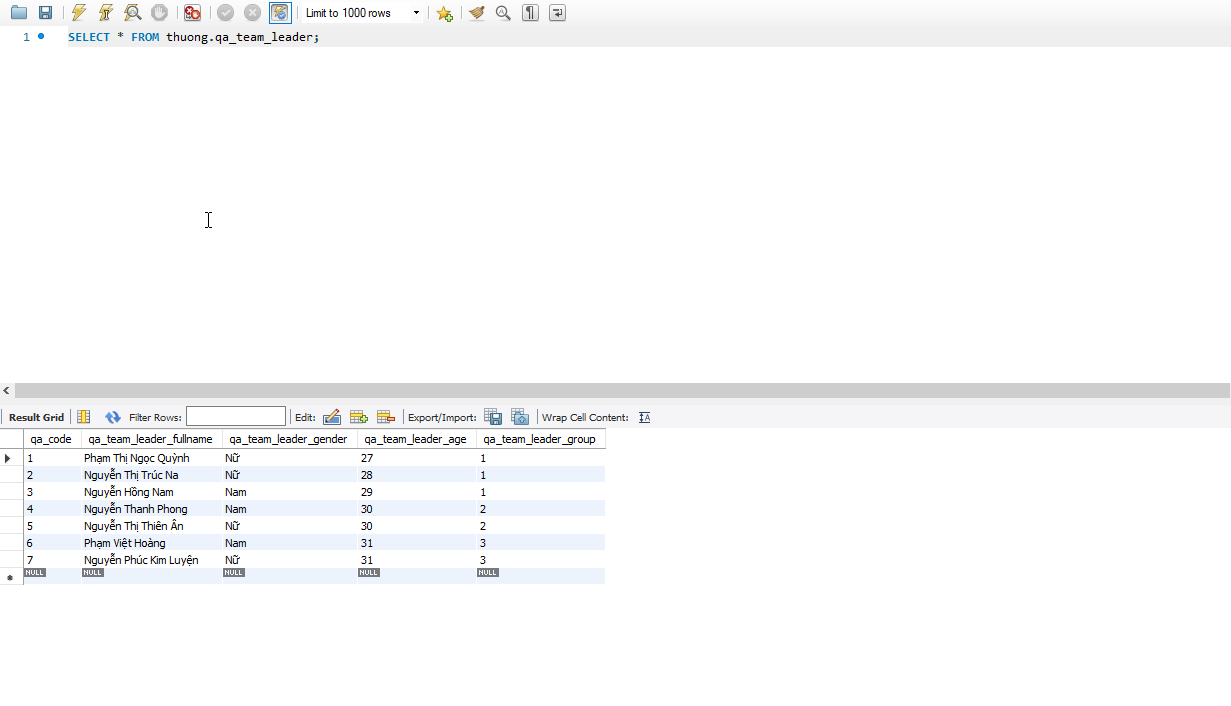Execute the SQL query with lightning icon
Image resolution: width=1231 pixels, height=706 pixels.
(x=79, y=13)
